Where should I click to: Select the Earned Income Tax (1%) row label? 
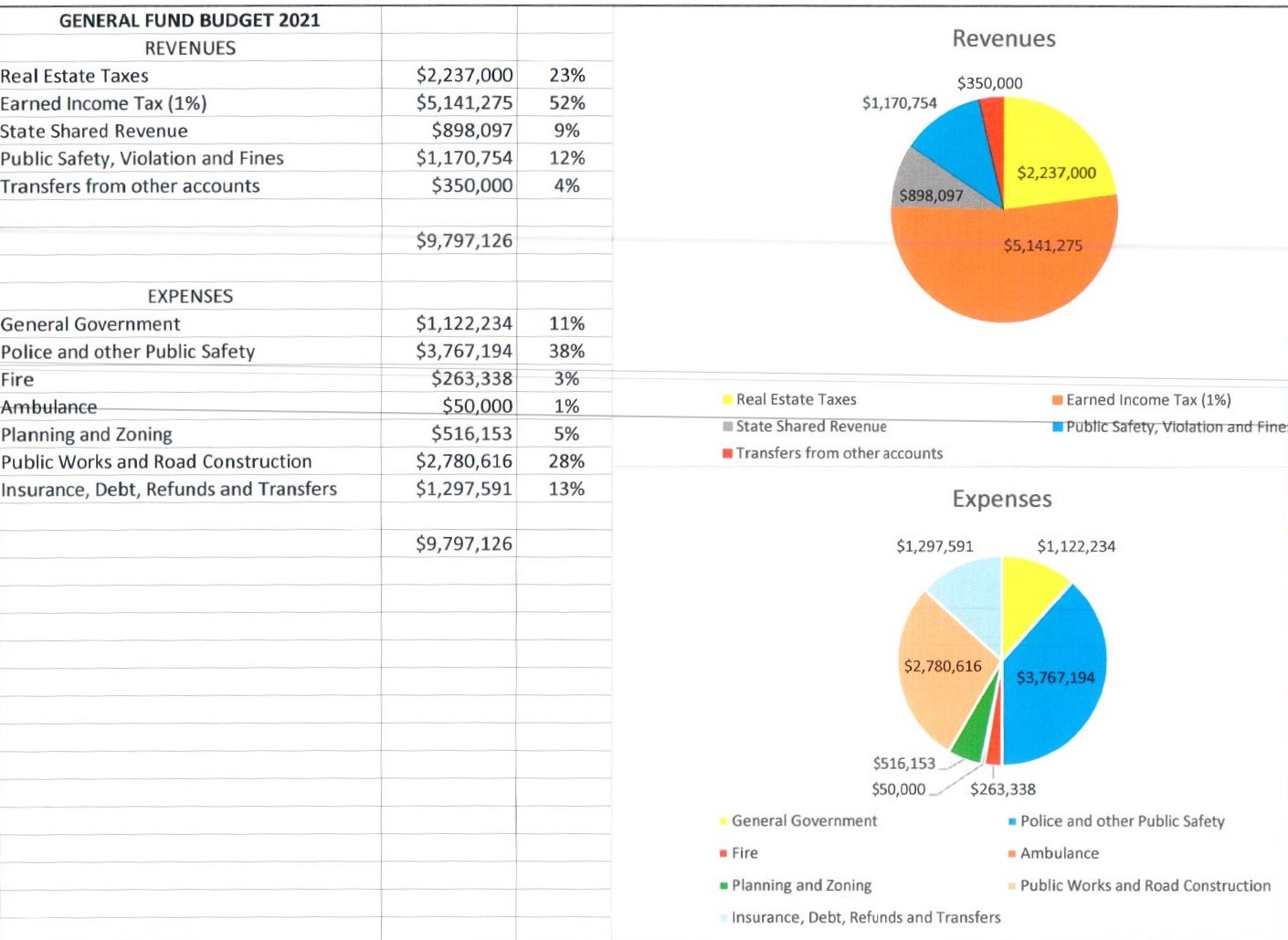(103, 103)
